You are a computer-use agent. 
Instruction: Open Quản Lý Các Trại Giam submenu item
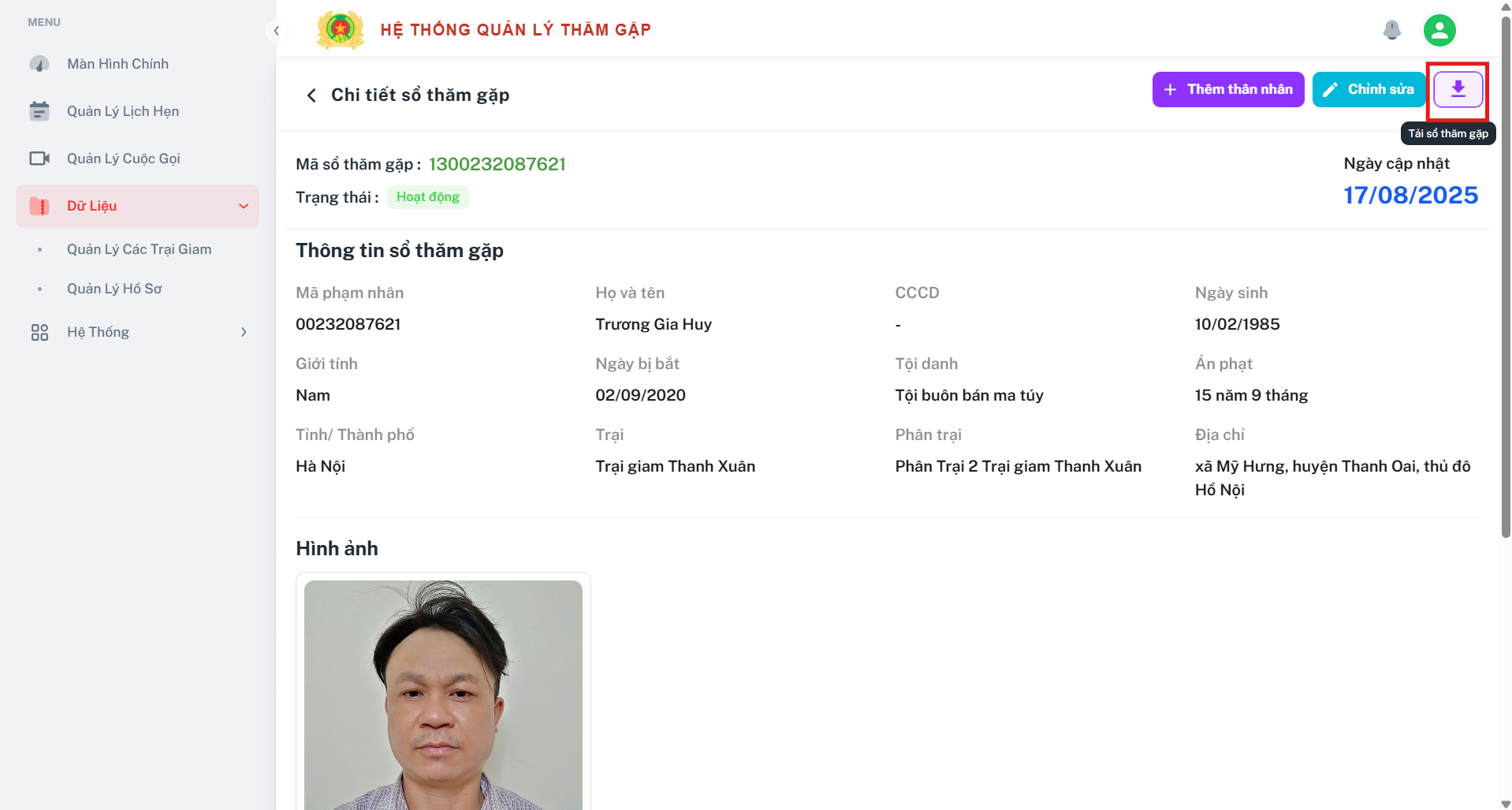coord(140,249)
